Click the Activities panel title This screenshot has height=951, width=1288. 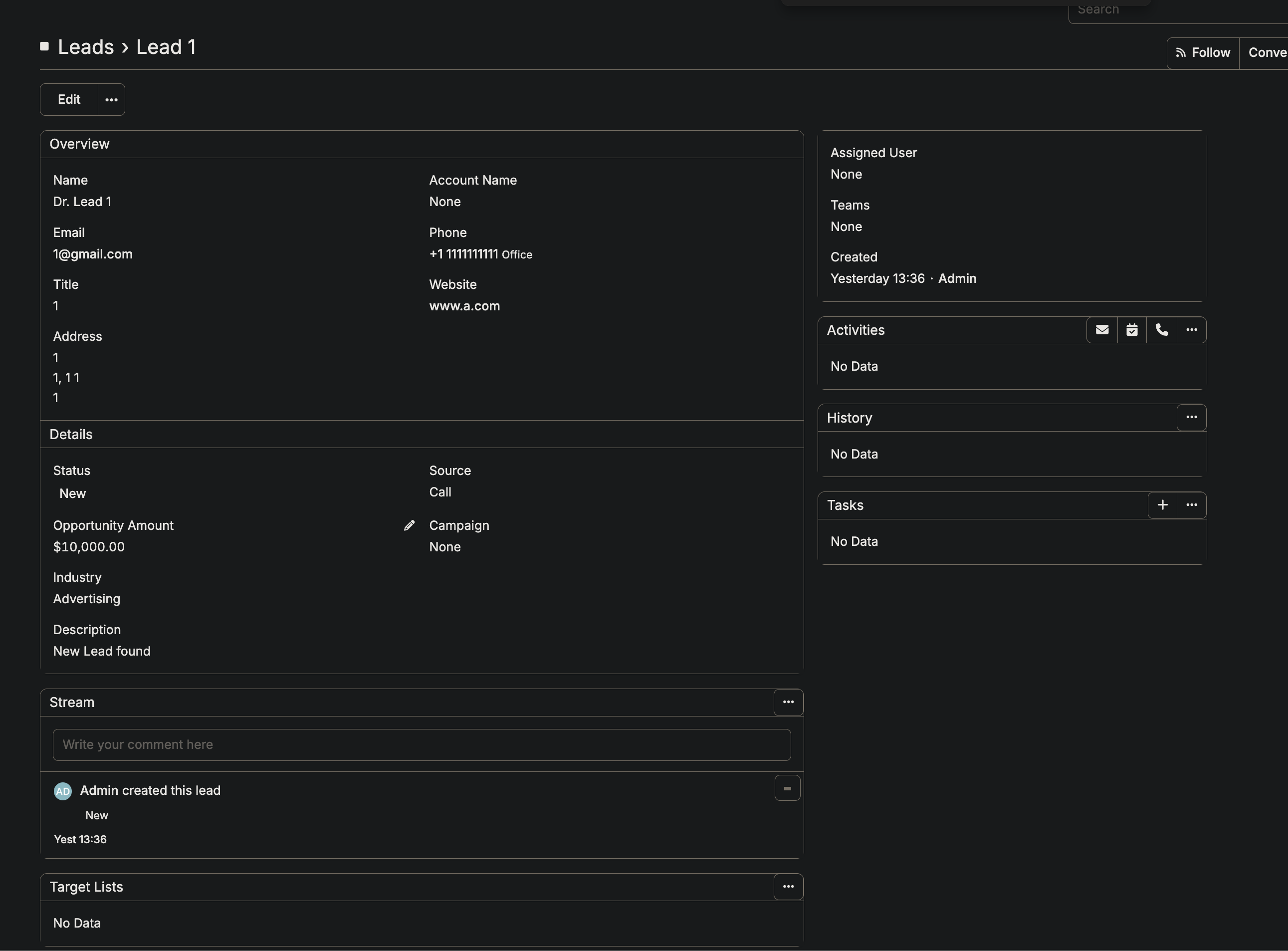(855, 330)
